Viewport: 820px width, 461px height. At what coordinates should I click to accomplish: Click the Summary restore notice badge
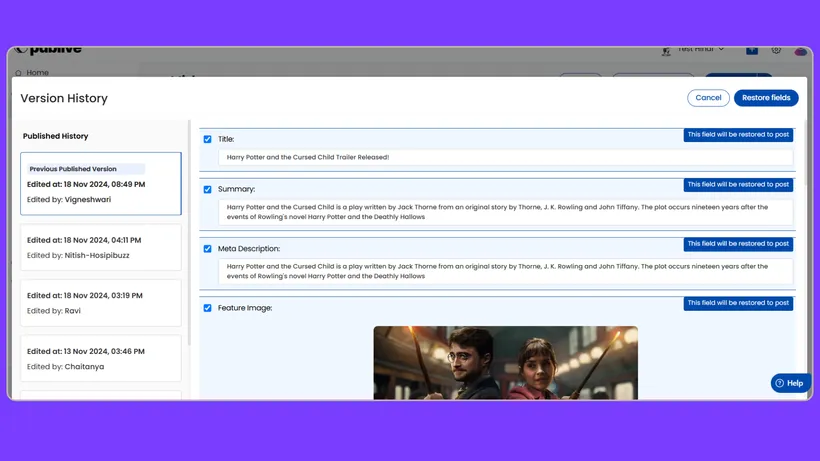point(738,185)
